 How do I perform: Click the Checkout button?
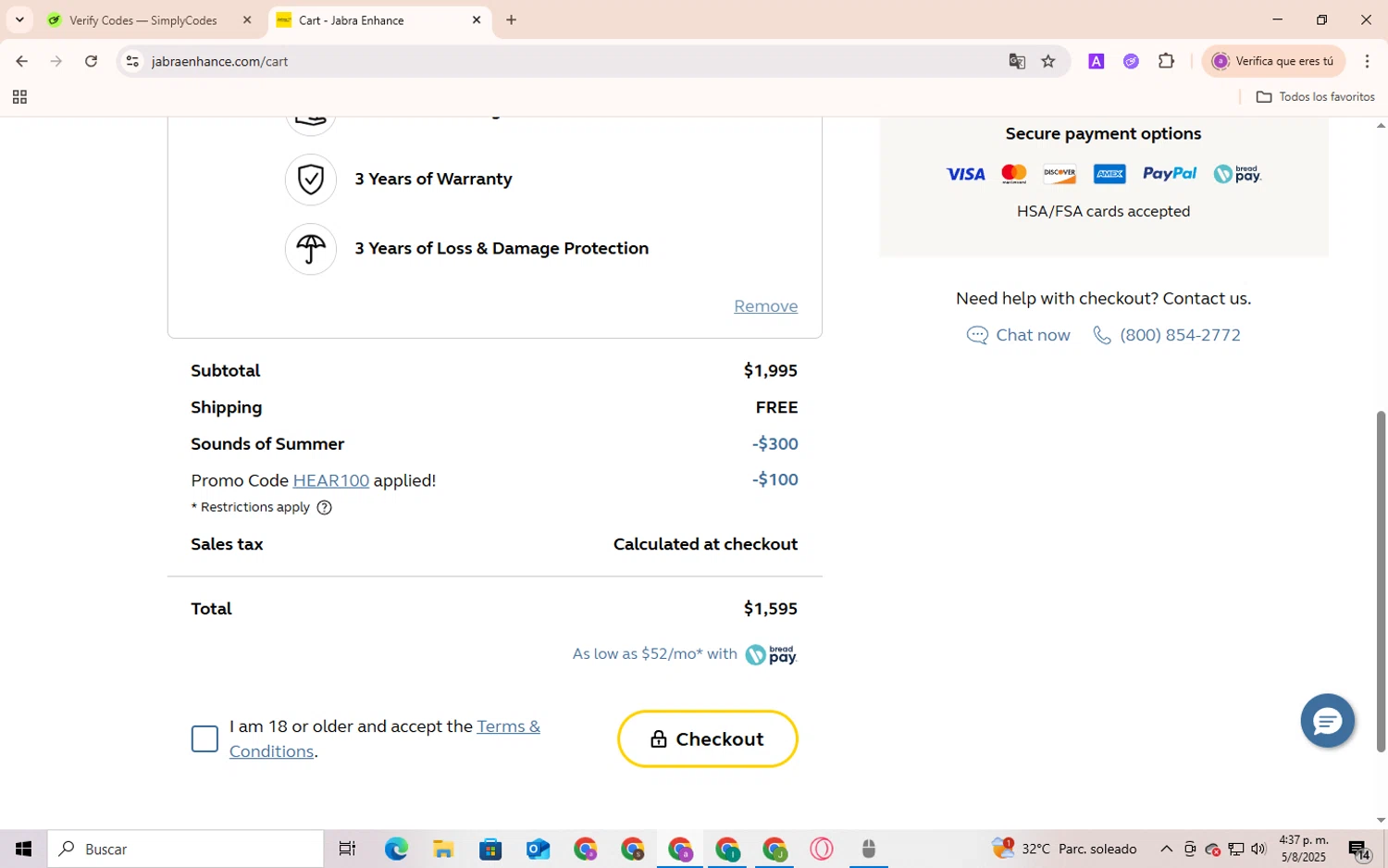tap(708, 738)
